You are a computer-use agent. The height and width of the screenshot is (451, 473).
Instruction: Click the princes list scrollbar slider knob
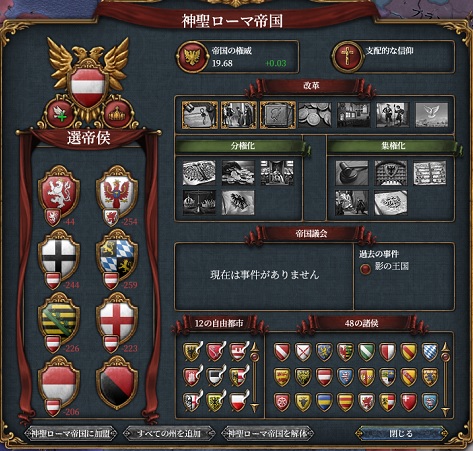point(445,359)
